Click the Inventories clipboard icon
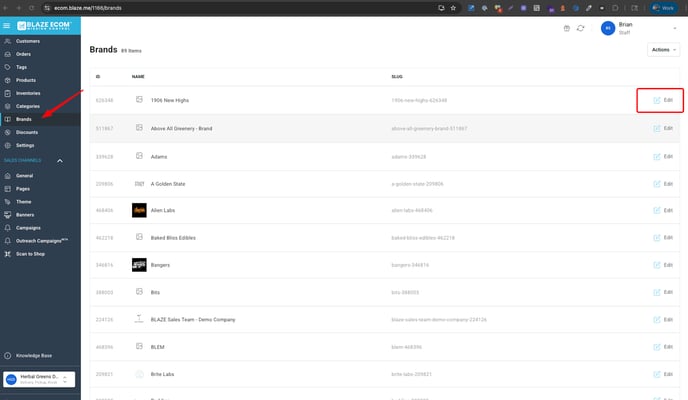Viewport: 688px width, 400px height. [x=8, y=93]
